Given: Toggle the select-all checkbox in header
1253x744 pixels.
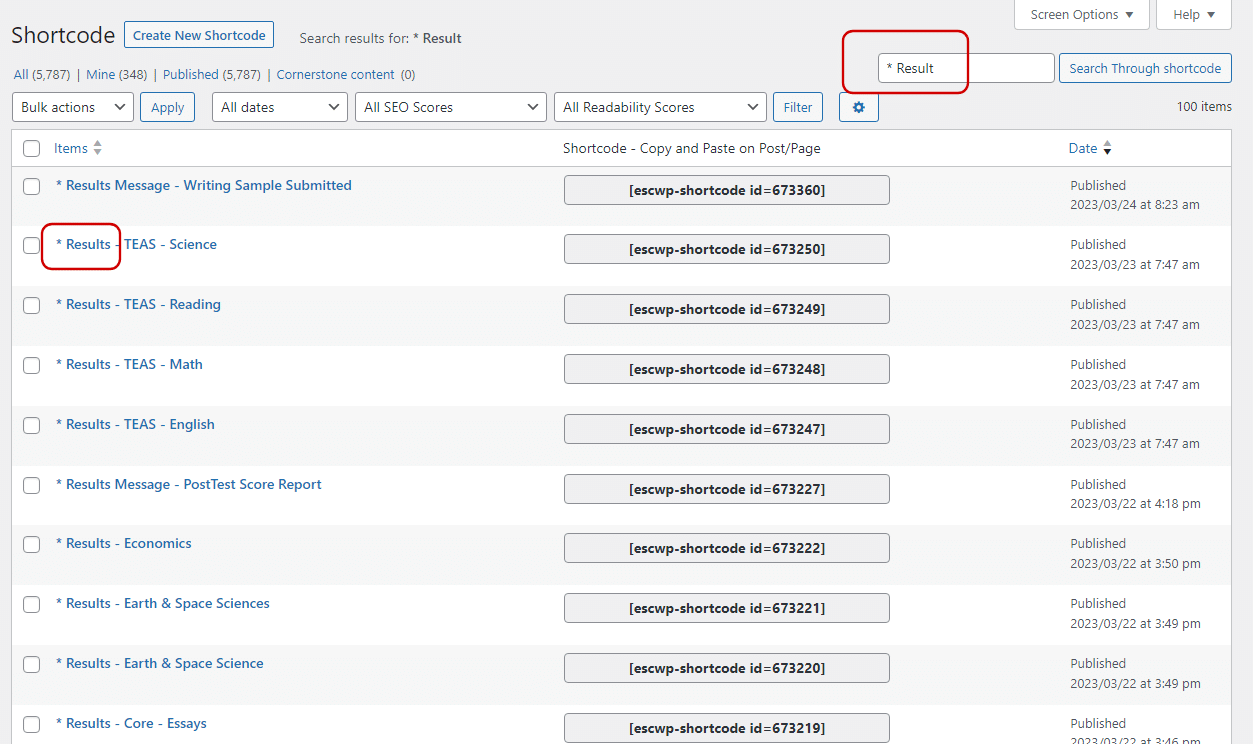Looking at the screenshot, I should click(x=32, y=149).
